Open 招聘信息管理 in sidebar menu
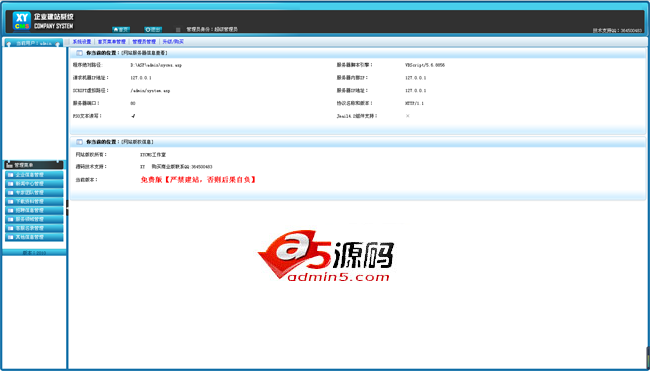650x371 pixels. tap(34, 211)
